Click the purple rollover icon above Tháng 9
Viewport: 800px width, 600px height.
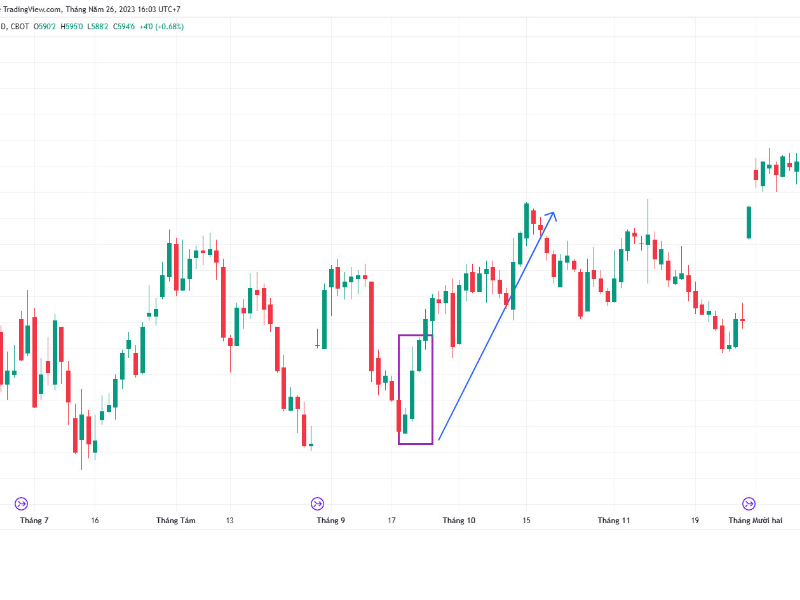click(318, 504)
